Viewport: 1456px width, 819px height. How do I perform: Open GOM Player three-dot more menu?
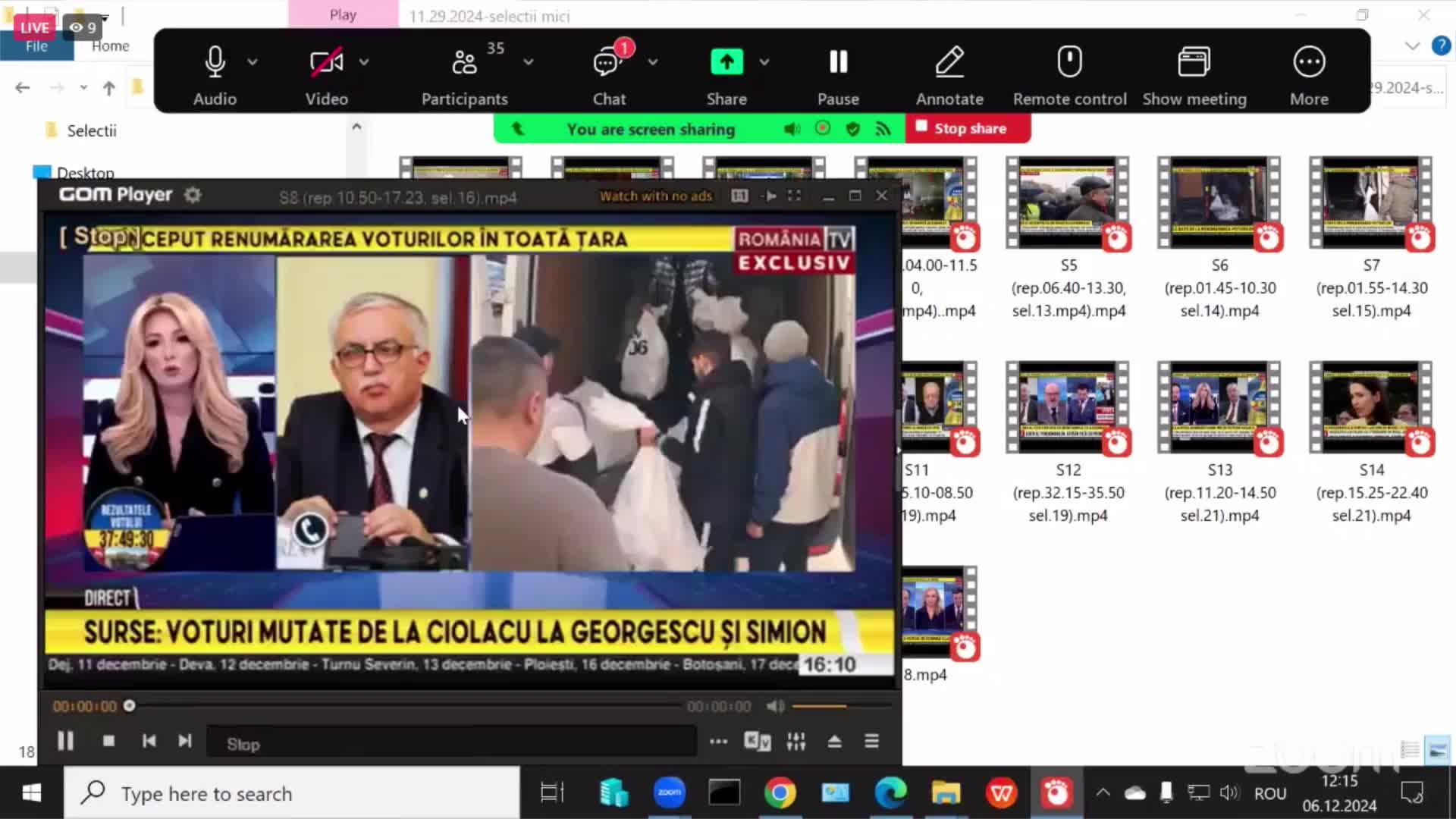click(x=718, y=741)
